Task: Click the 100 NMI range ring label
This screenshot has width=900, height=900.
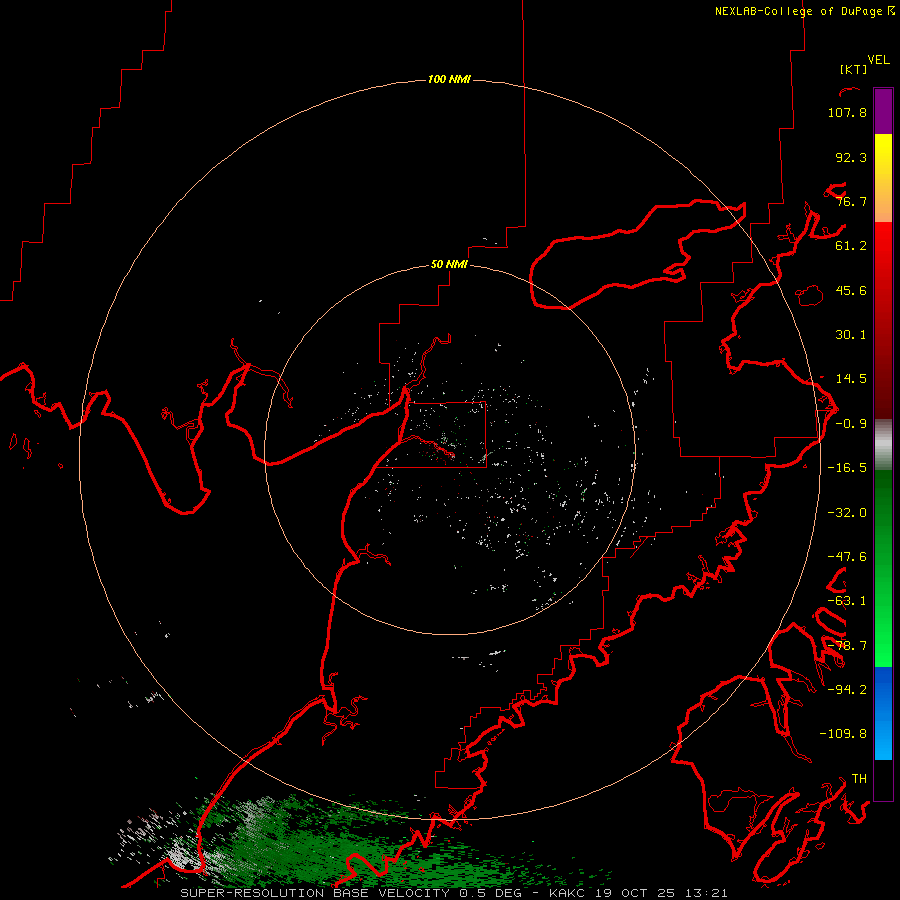Action: tap(449, 79)
